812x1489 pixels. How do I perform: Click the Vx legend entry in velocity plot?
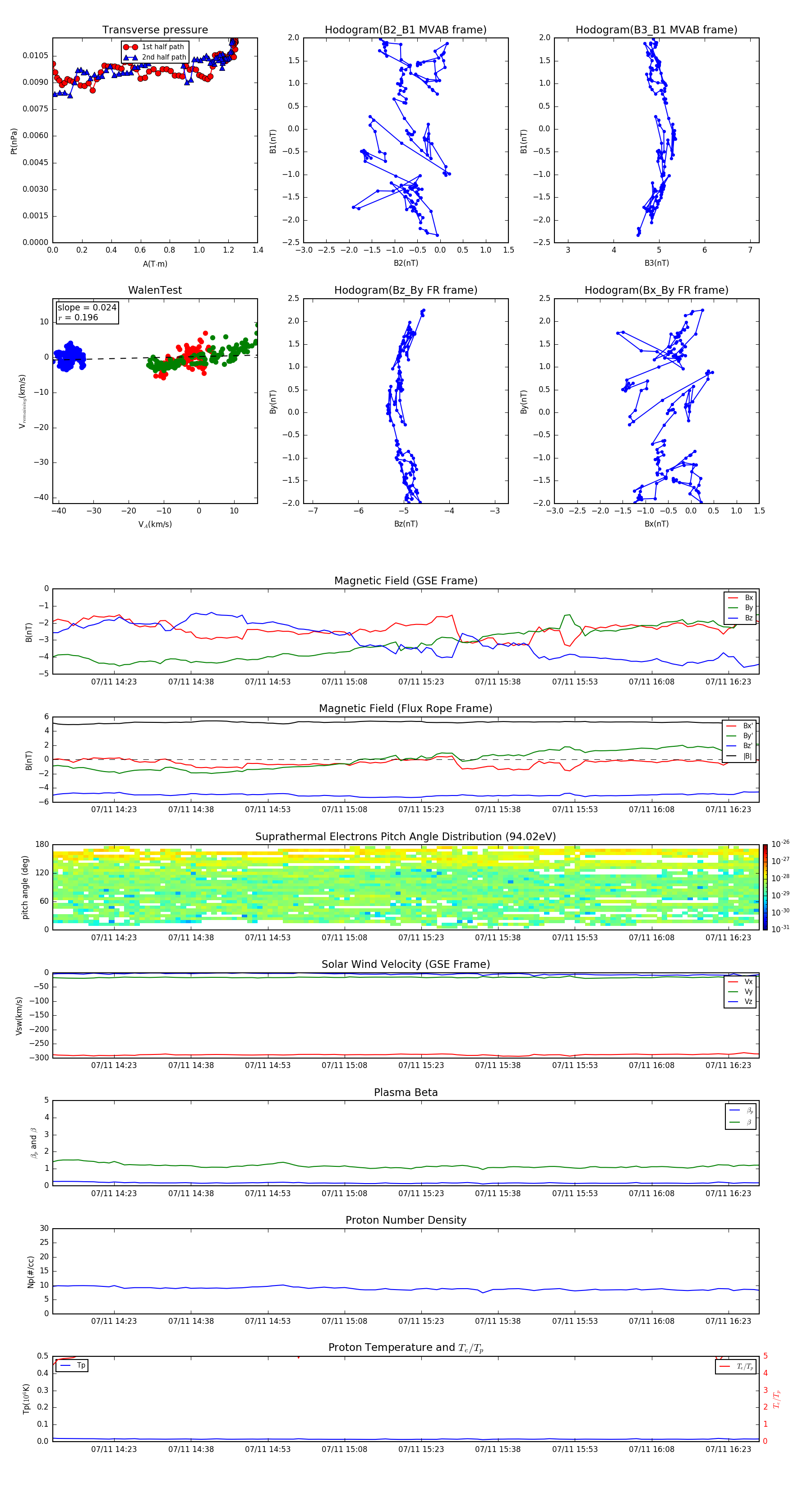click(740, 981)
